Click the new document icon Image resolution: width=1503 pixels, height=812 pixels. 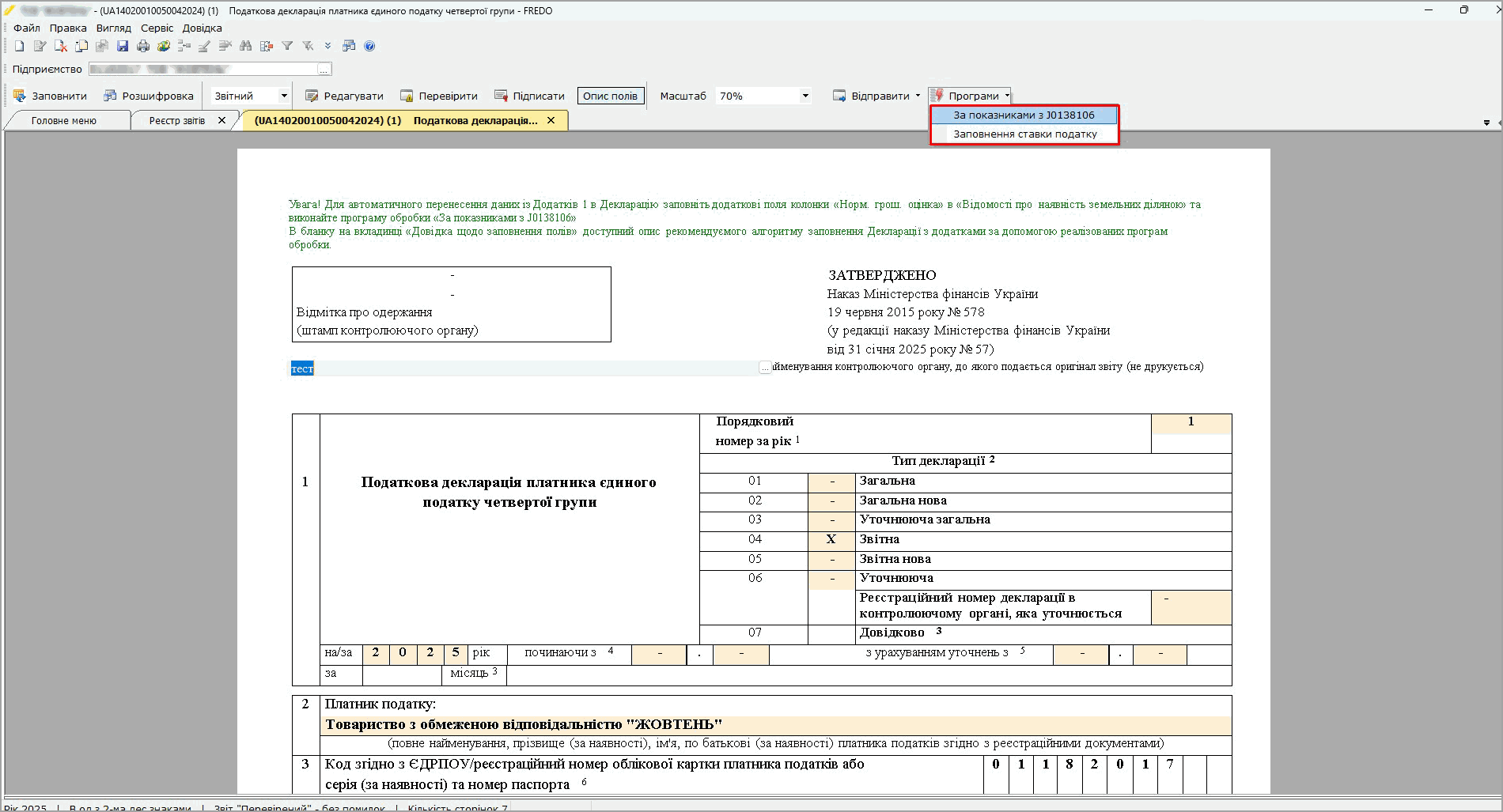coord(19,46)
